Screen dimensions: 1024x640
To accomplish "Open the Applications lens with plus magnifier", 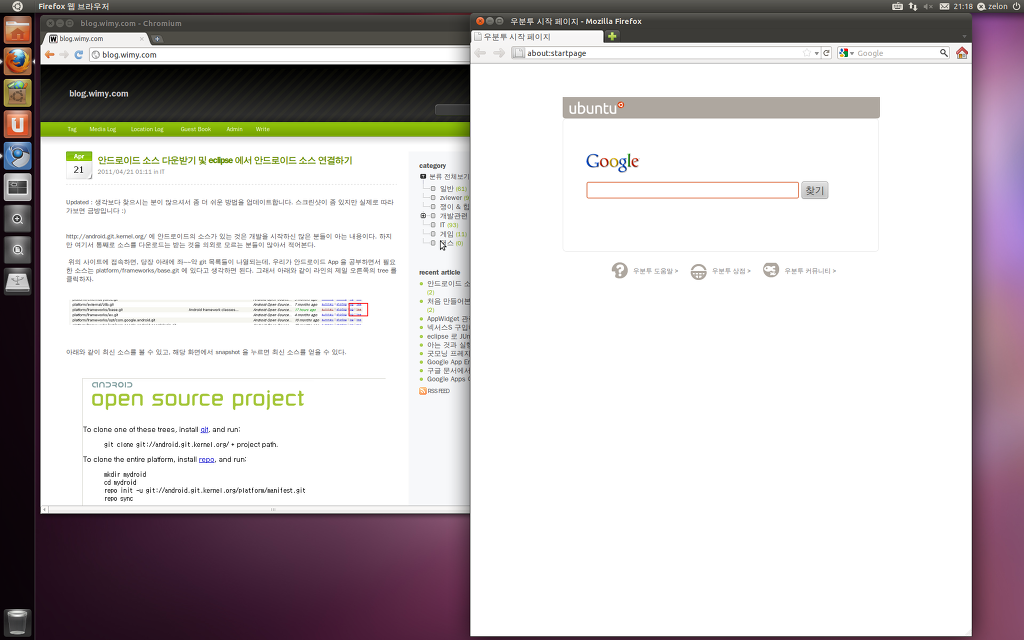I will pyautogui.click(x=18, y=219).
